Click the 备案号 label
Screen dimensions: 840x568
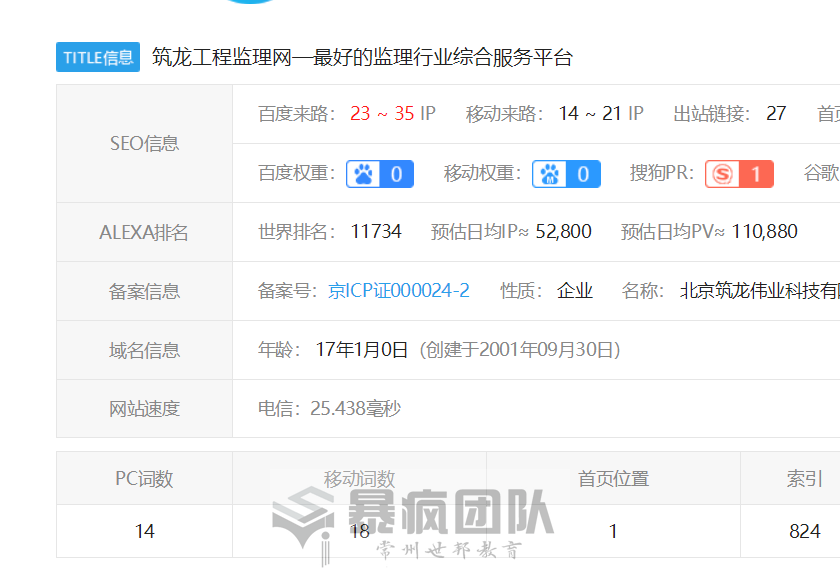point(288,290)
